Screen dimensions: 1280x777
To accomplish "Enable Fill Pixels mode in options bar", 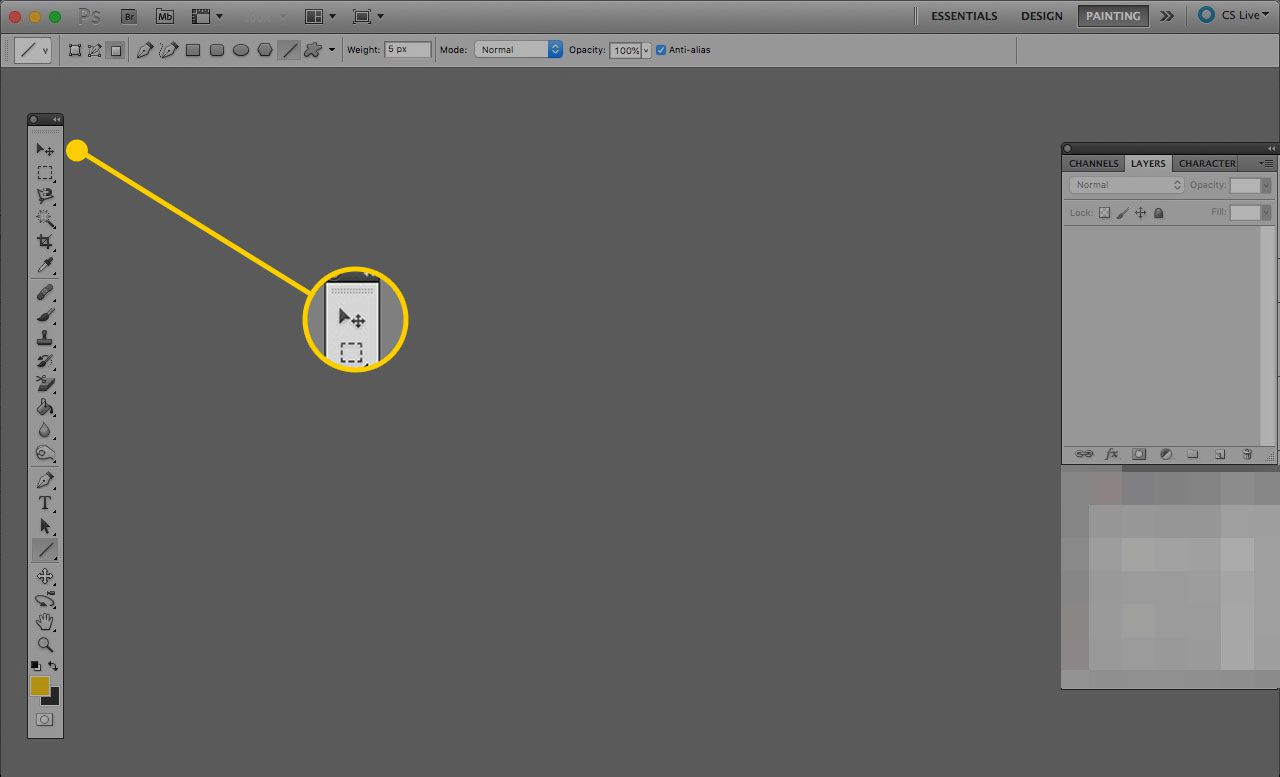I will coord(116,50).
